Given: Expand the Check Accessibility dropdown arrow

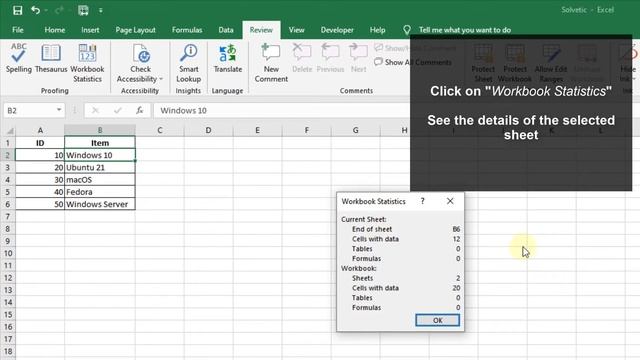Looking at the screenshot, I should pos(161,79).
